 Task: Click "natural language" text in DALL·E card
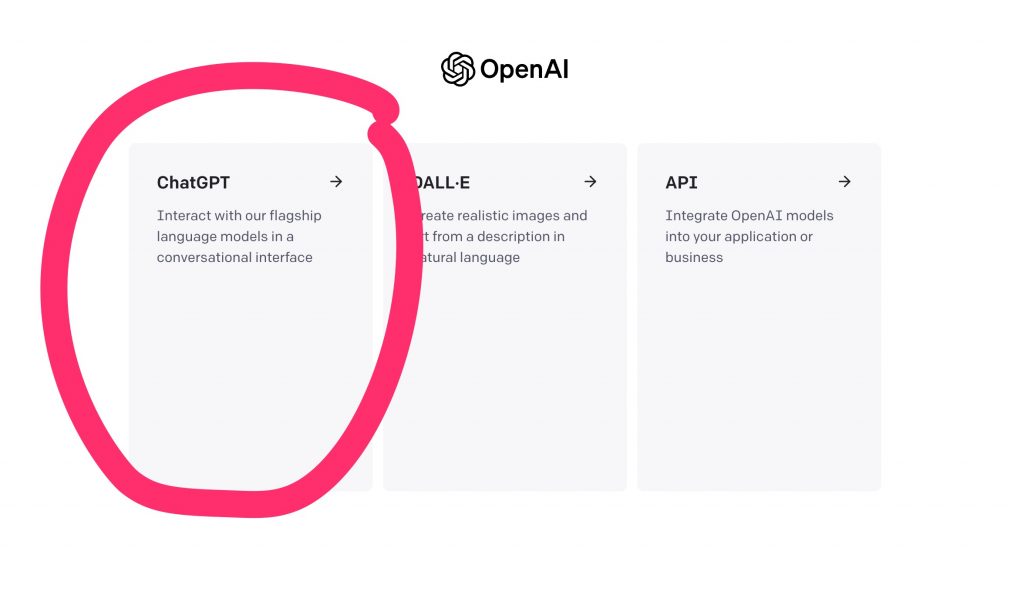470,258
